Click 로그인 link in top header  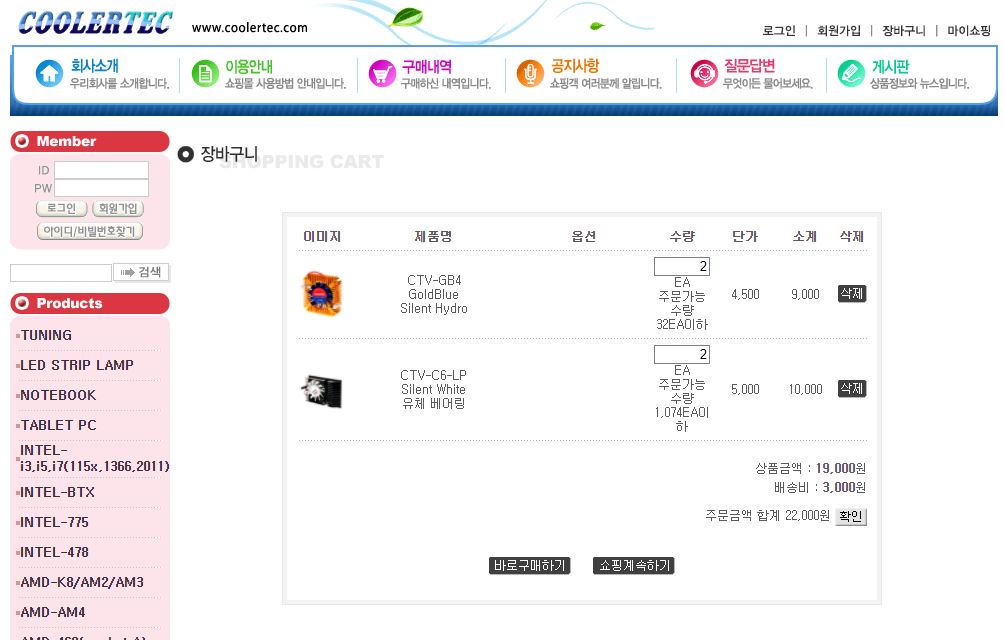[779, 31]
